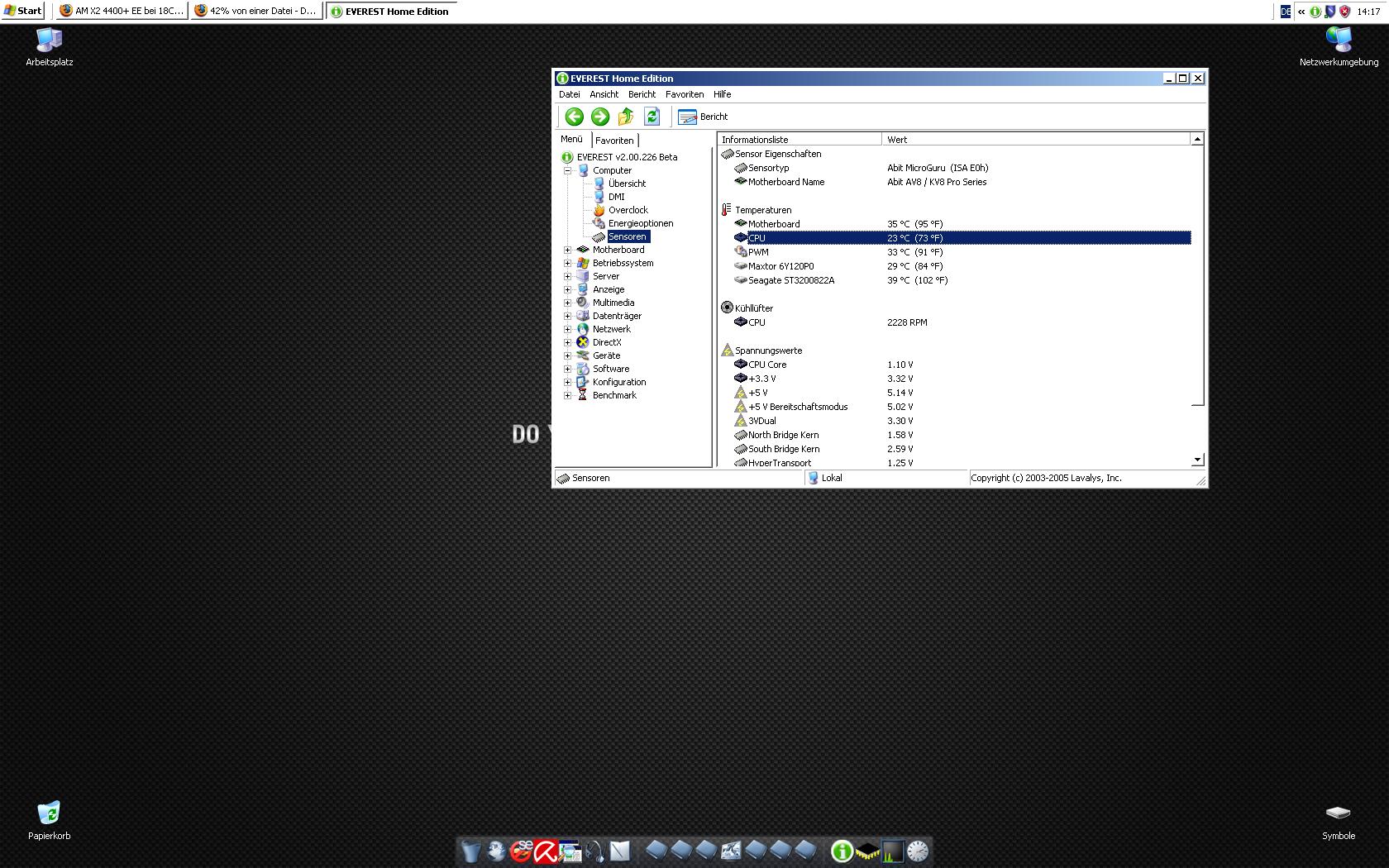Expand the Motherboard tree node

[568, 250]
